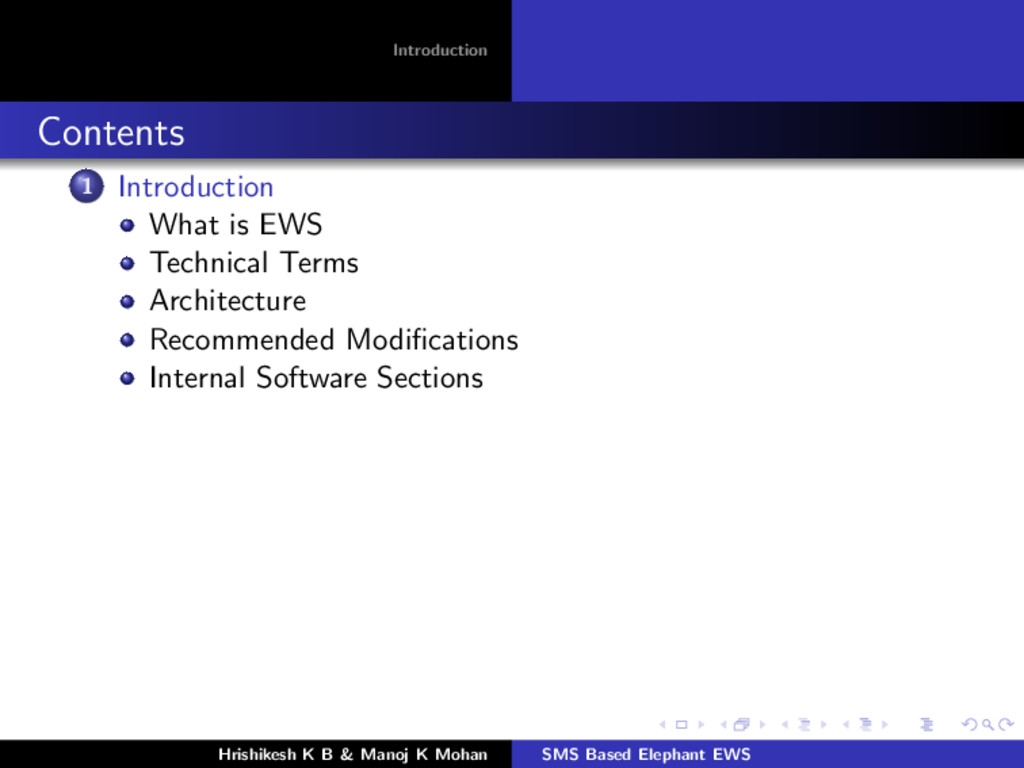This screenshot has height=768, width=1024.
Task: Open the What is EWS subsection
Action: (236, 225)
